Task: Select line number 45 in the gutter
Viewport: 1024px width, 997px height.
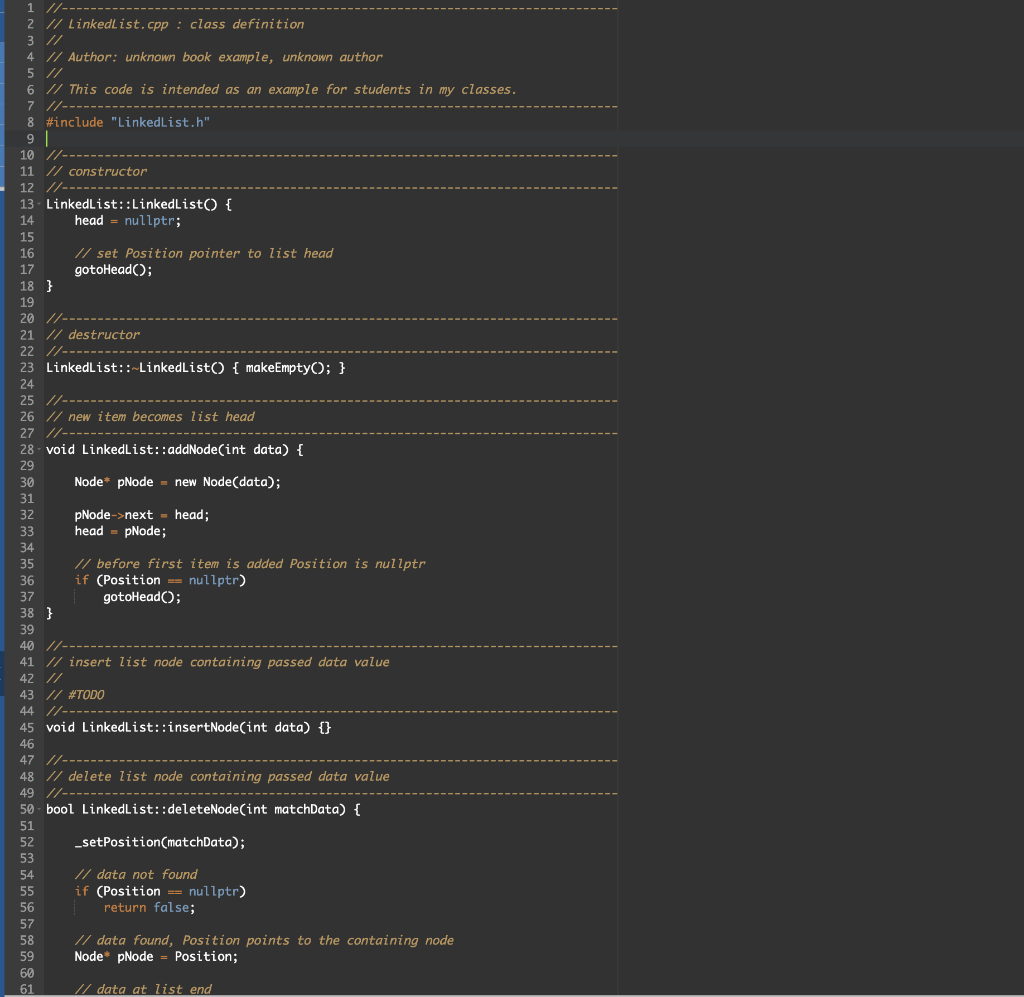Action: point(25,727)
